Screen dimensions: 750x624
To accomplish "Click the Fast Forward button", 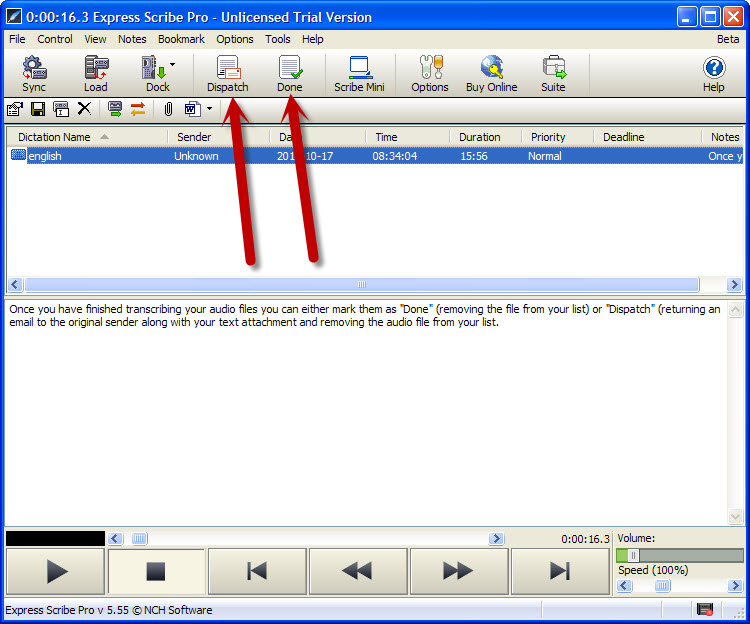I will [x=459, y=571].
